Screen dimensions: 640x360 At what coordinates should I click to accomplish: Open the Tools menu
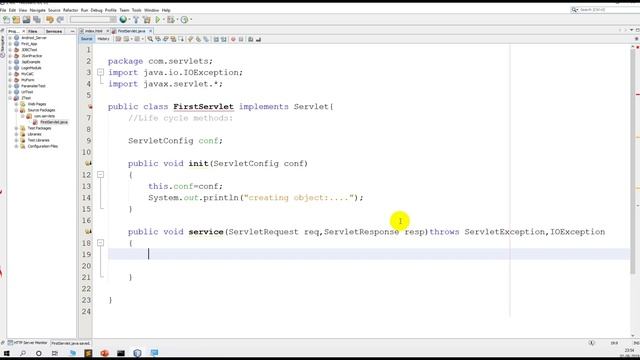pos(136,10)
